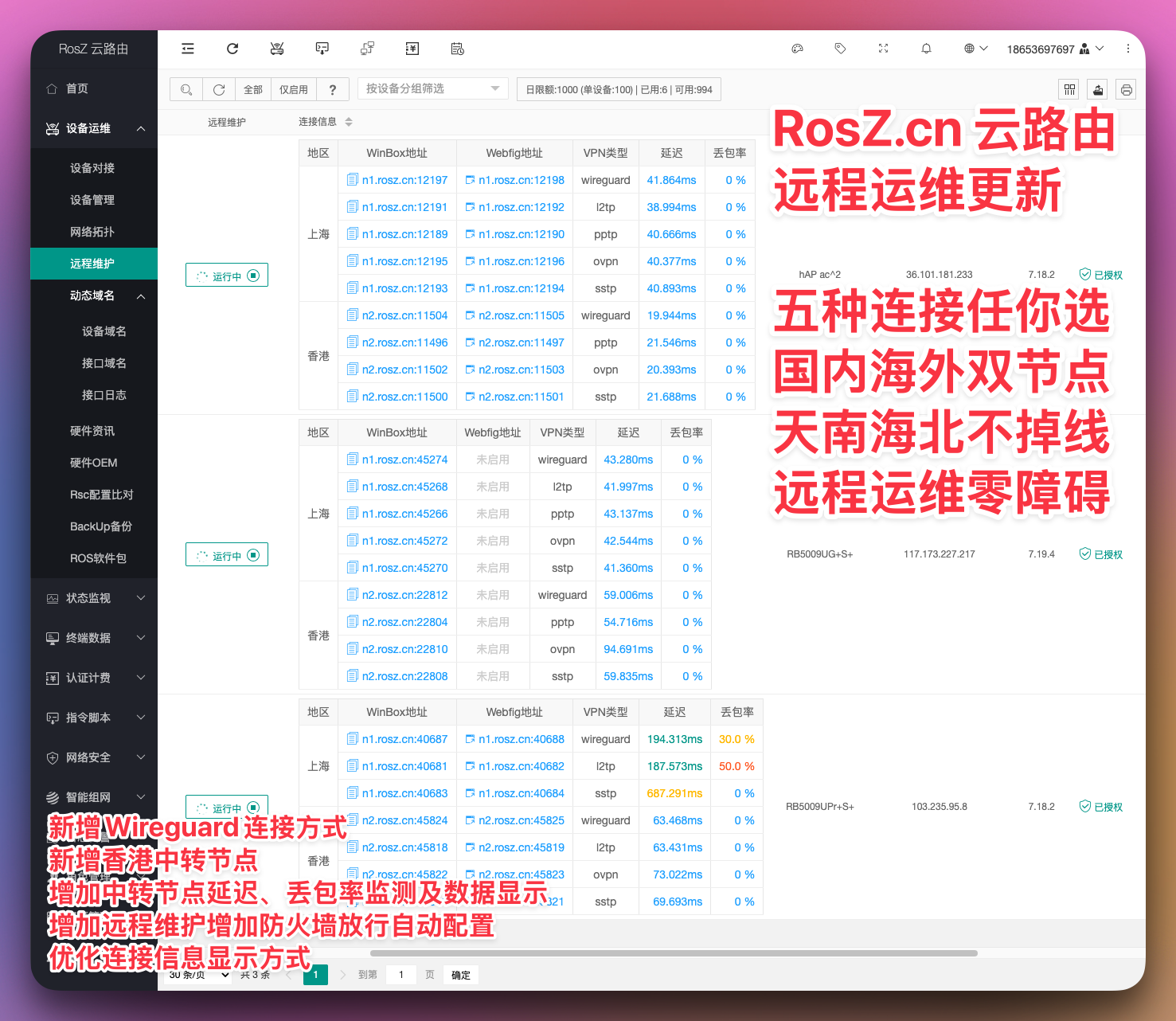Image resolution: width=1176 pixels, height=1021 pixels.
Task: Expand 状态监视 sidebar section
Action: 94,598
